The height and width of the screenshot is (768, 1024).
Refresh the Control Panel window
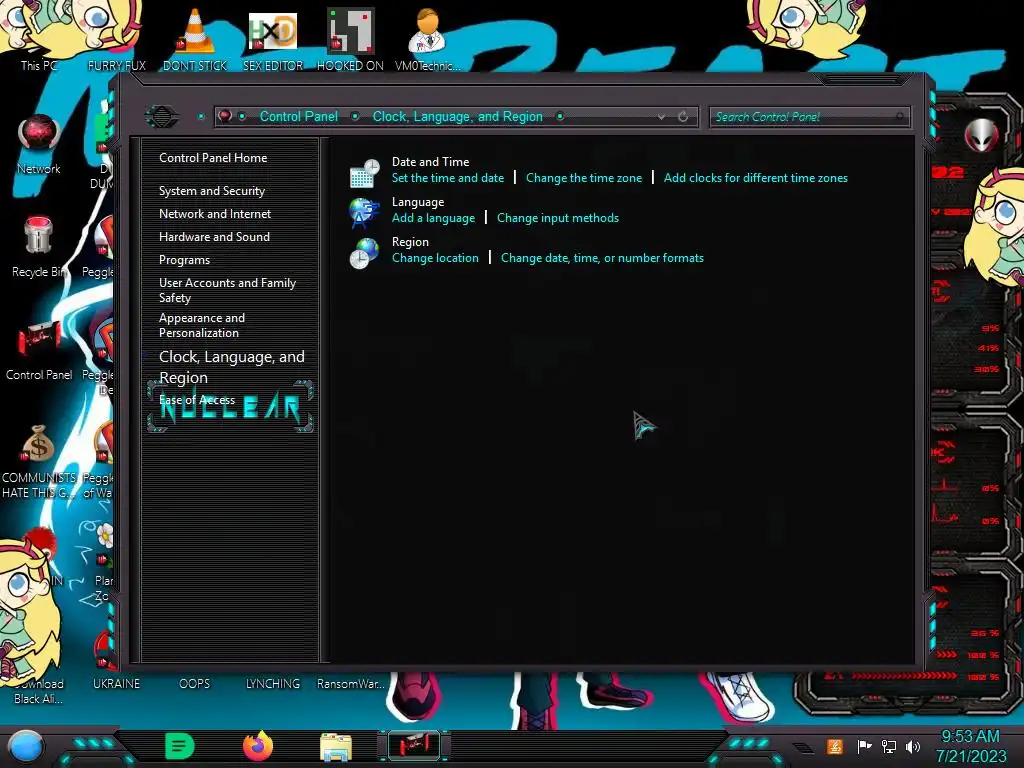[x=683, y=117]
